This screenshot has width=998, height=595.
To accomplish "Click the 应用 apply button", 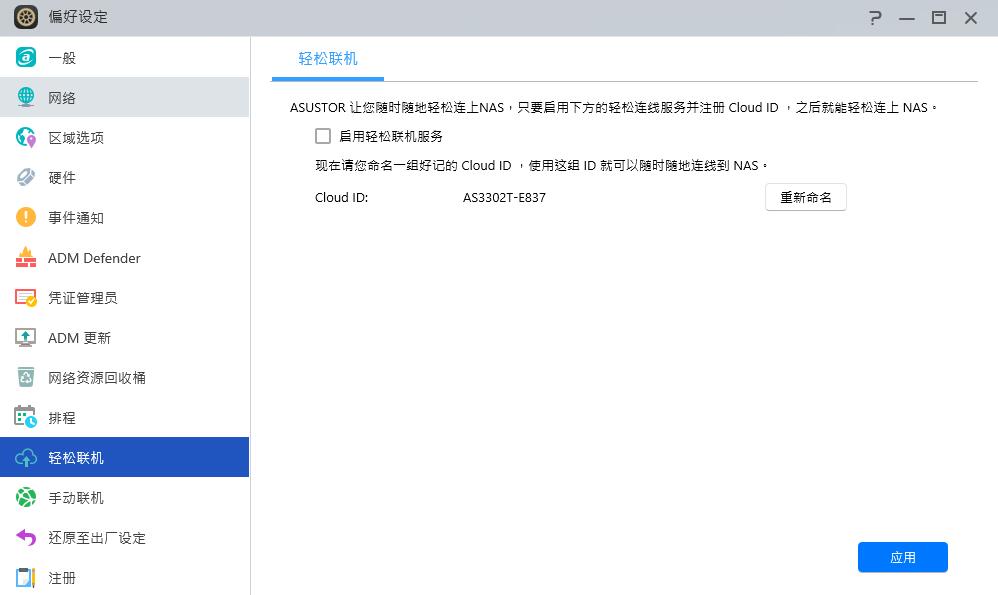I will tap(902, 557).
